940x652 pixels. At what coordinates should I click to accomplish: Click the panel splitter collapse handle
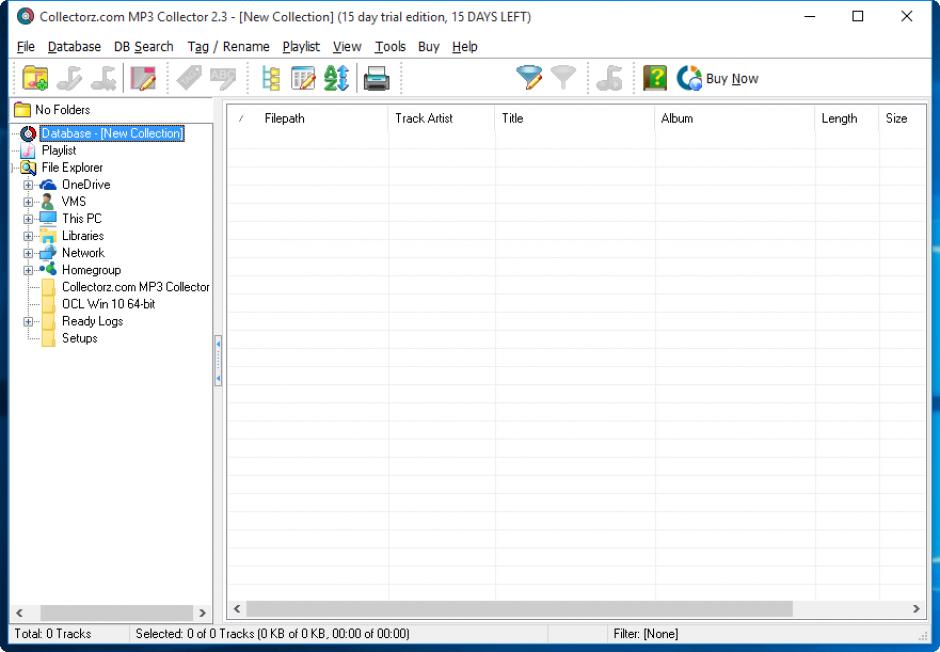click(218, 361)
